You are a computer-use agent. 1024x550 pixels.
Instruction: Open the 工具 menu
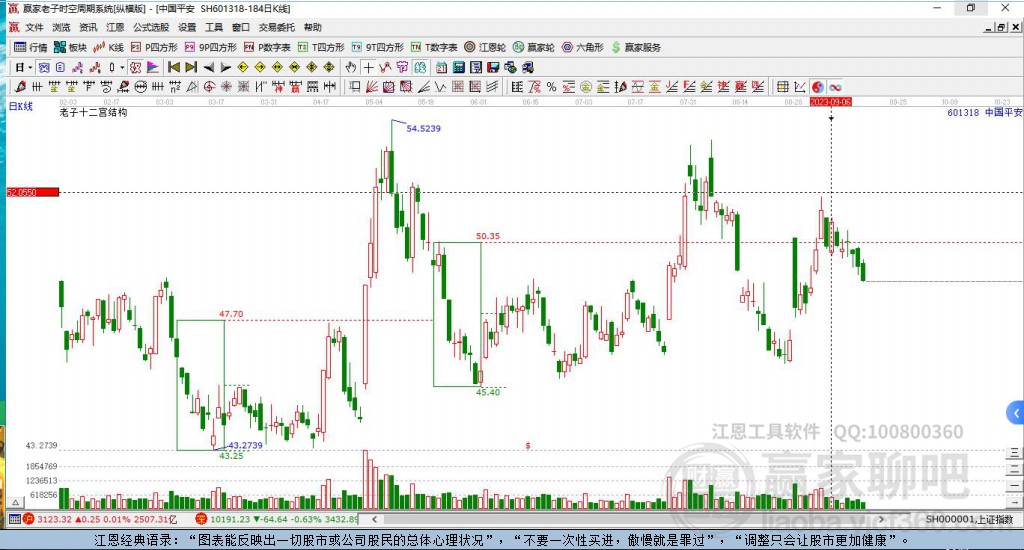click(x=214, y=27)
